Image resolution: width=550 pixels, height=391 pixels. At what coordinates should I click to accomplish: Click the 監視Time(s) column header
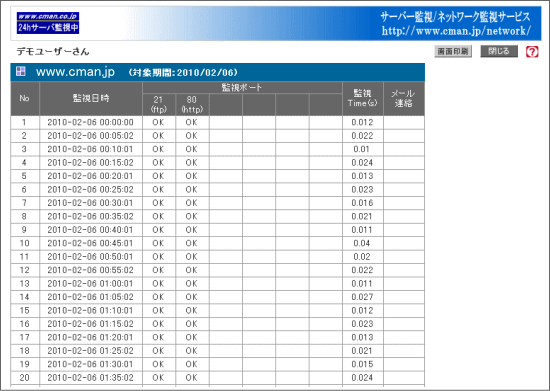pyautogui.click(x=362, y=99)
